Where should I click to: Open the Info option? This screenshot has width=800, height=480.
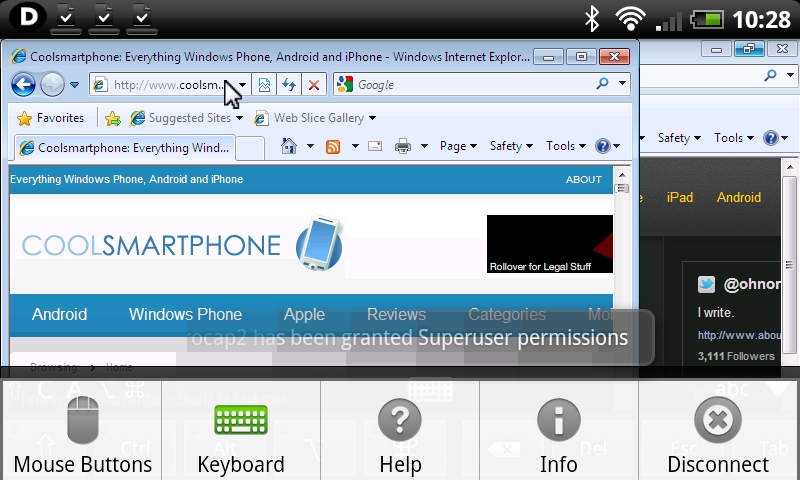point(559,432)
